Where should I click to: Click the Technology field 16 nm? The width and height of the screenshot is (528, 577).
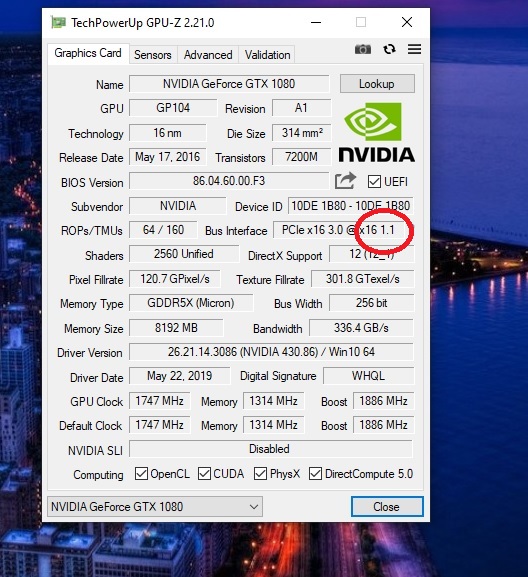[167, 132]
